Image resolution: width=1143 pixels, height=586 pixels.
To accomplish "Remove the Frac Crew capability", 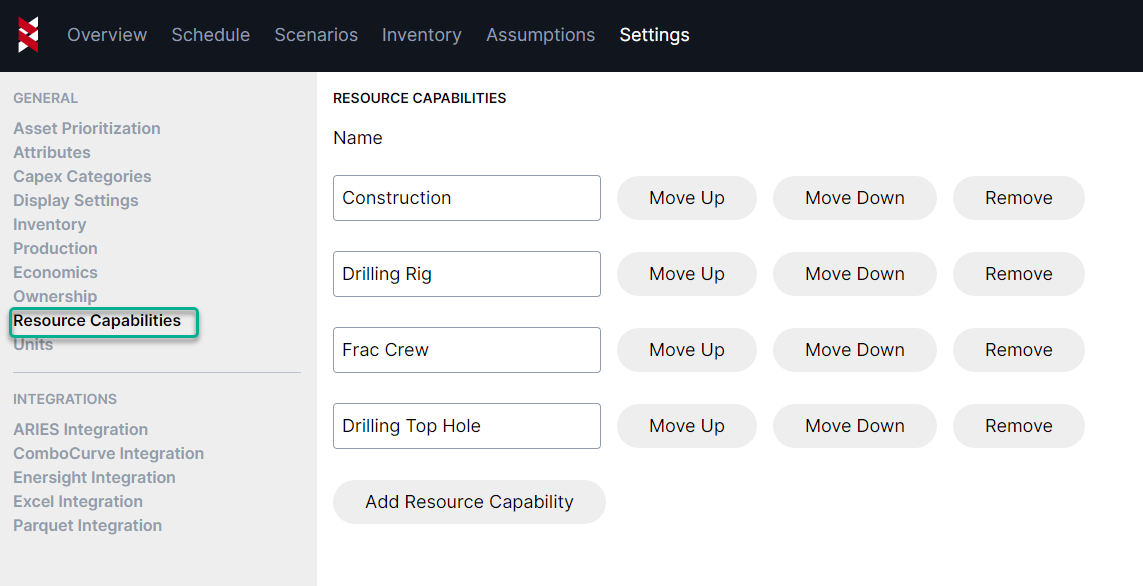I will coord(1018,350).
